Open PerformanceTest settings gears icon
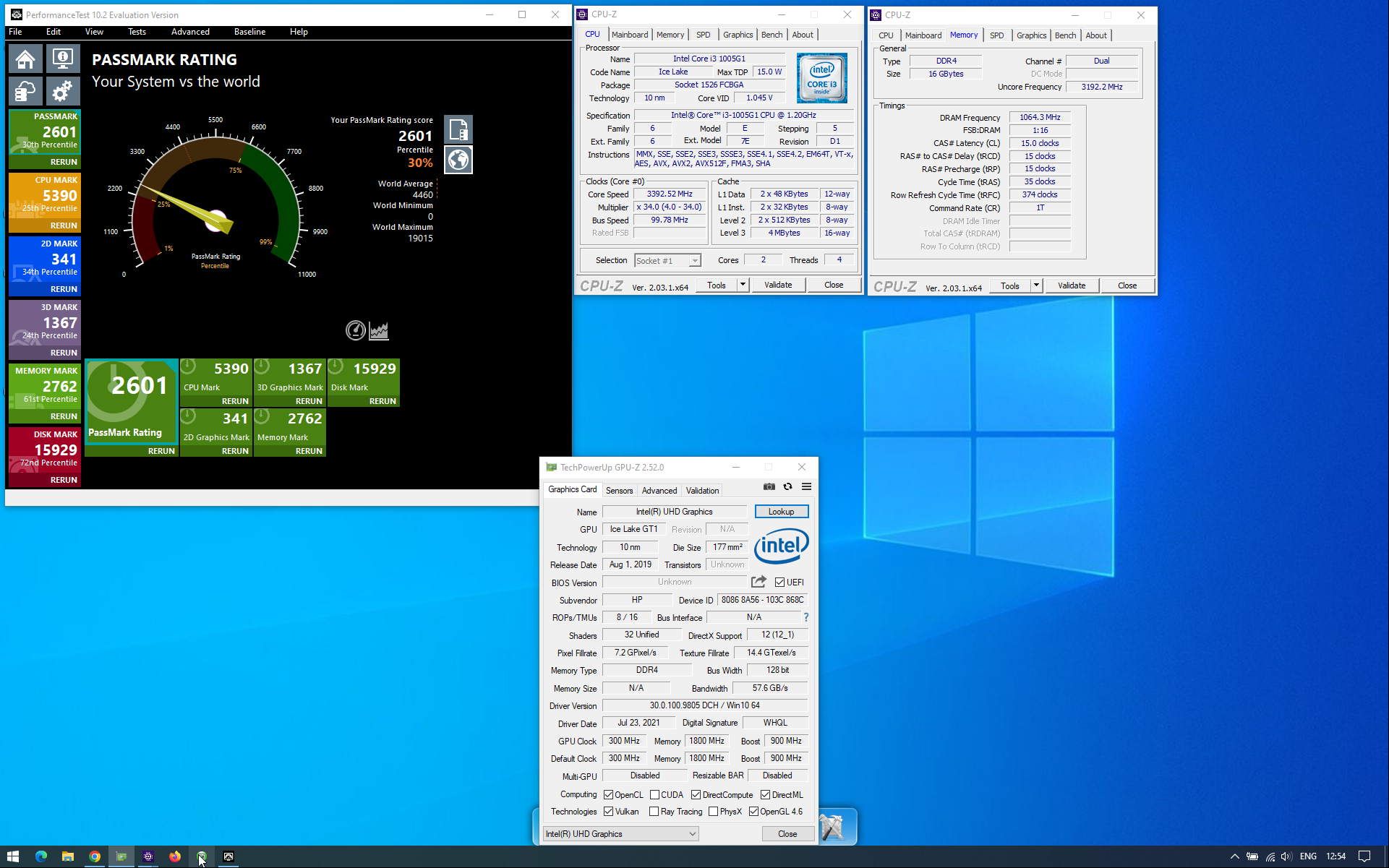This screenshot has width=1389, height=868. coord(63,92)
